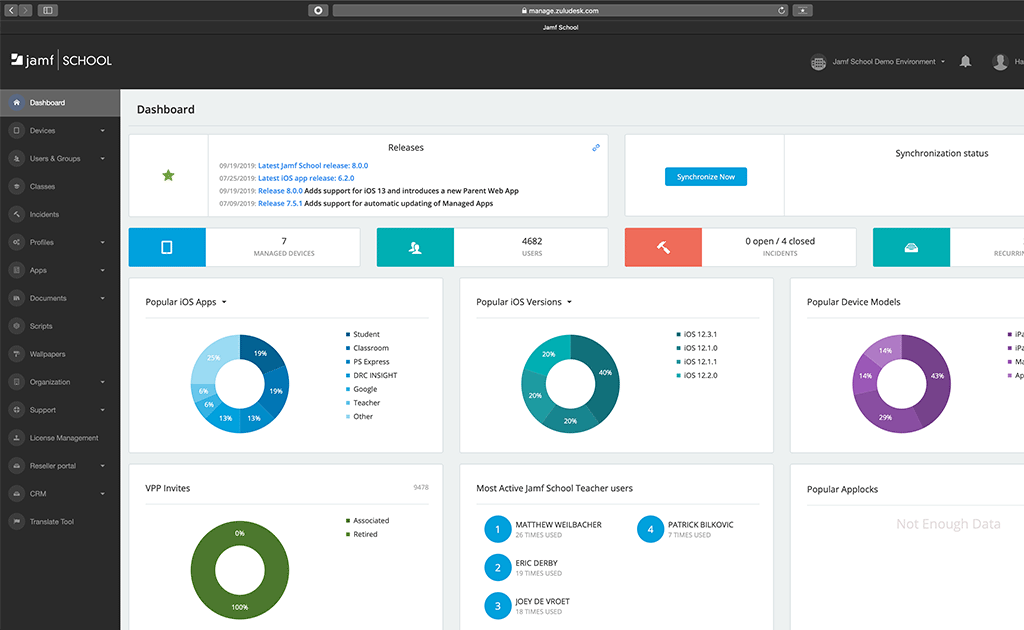Click Patrick Bilkovic rank 4 badge
Image resolution: width=1024 pixels, height=630 pixels.
pos(650,529)
